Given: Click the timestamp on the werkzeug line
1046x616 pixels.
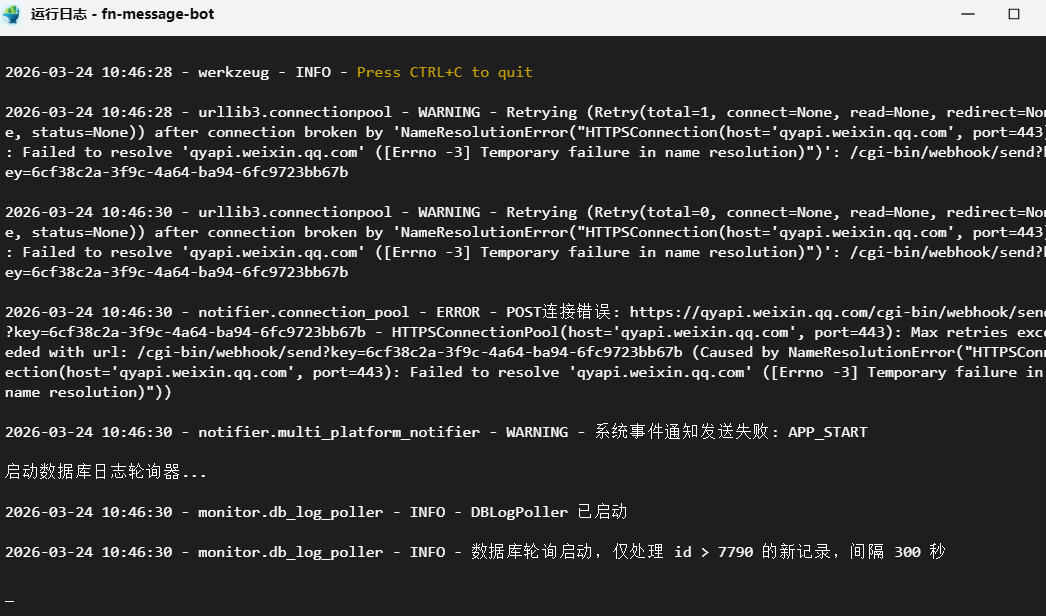Looking at the screenshot, I should [x=88, y=72].
